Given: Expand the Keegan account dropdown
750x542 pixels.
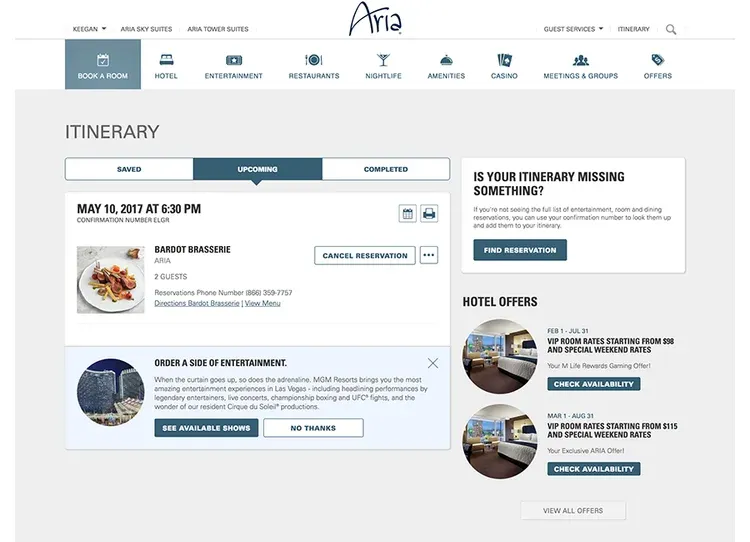Looking at the screenshot, I should click(89, 29).
